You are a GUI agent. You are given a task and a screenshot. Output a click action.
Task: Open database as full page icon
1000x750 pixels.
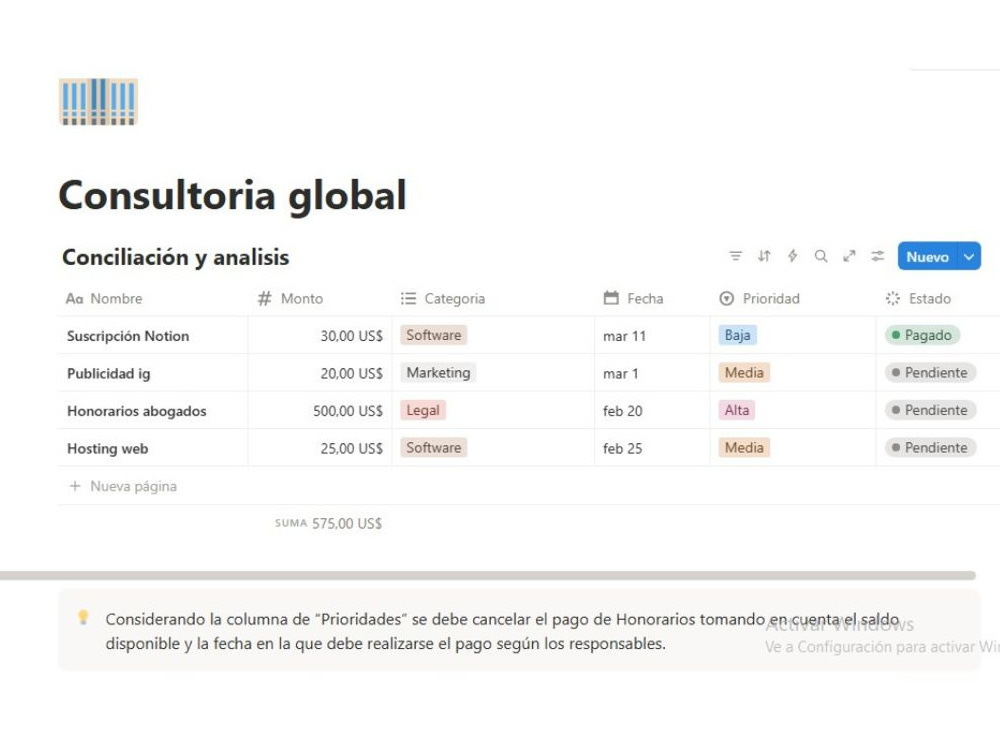point(849,256)
